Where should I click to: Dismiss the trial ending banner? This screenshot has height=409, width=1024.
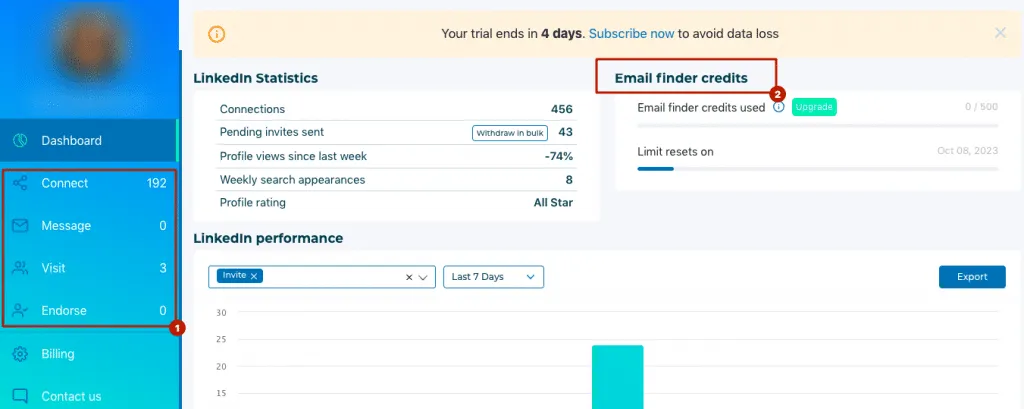1000,33
